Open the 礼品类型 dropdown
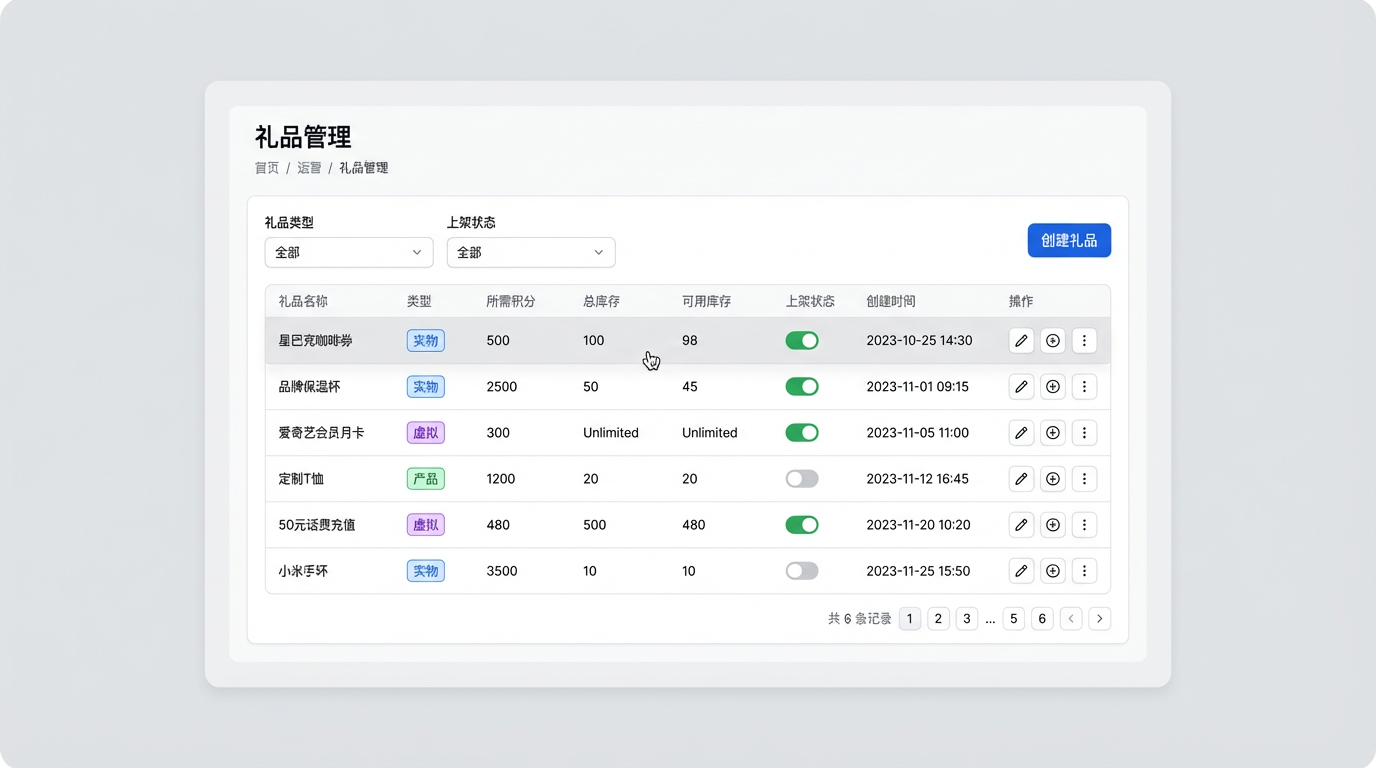The height and width of the screenshot is (768, 1376). coord(348,253)
